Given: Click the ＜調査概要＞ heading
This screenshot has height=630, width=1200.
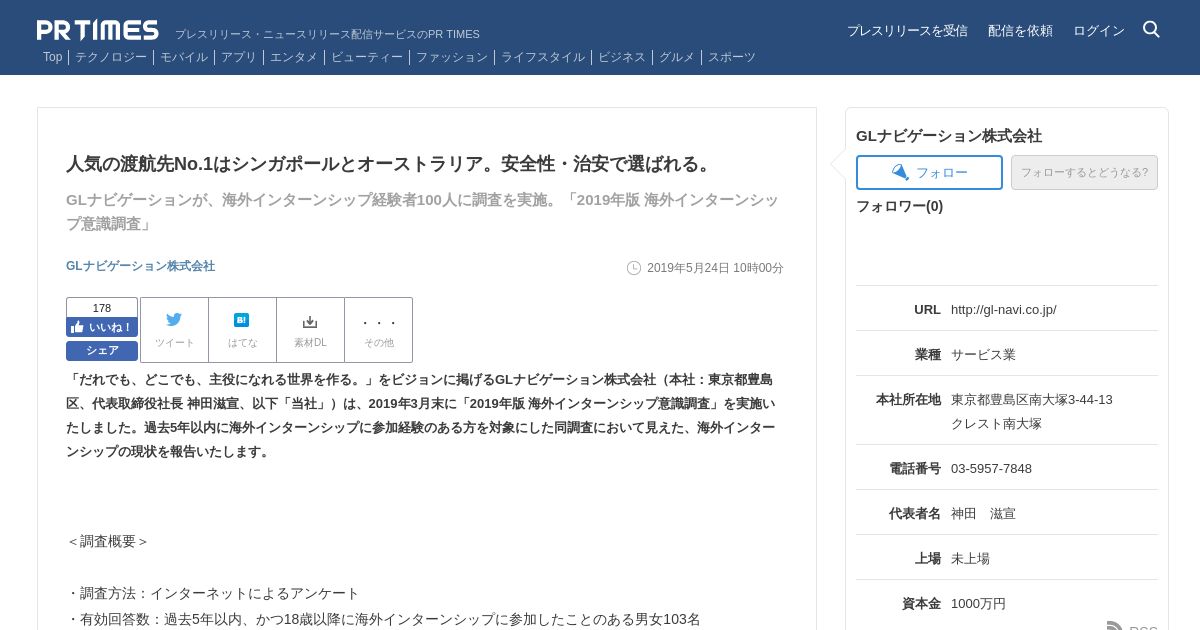Looking at the screenshot, I should [x=108, y=542].
